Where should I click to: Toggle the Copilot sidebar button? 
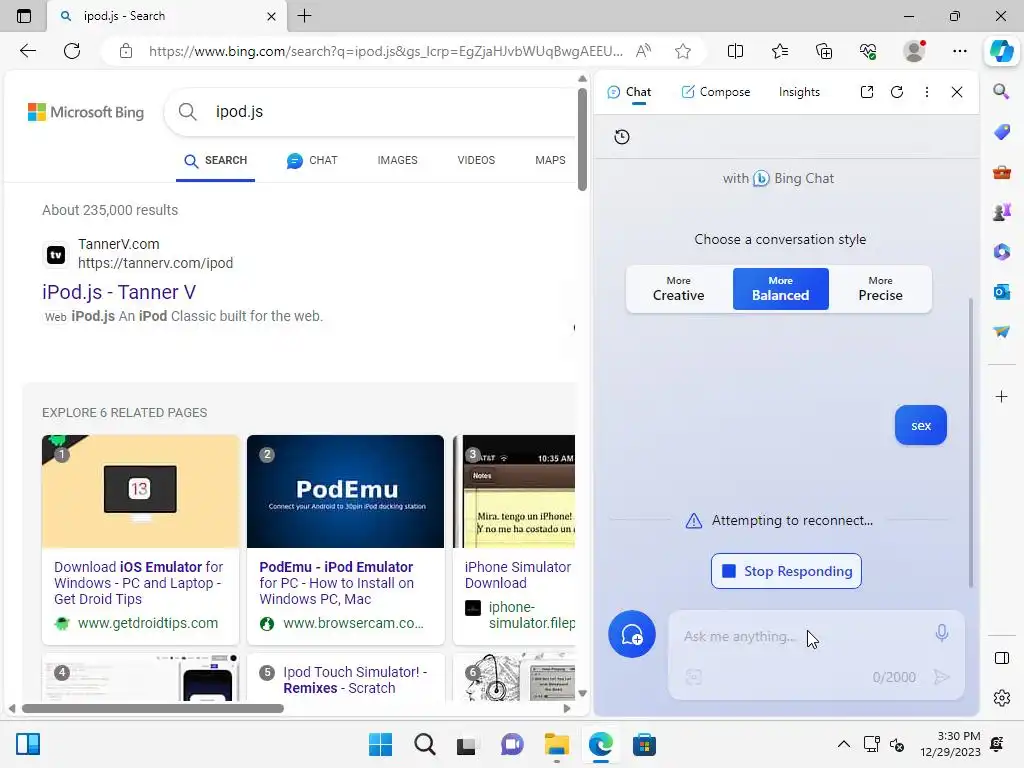[1002, 51]
